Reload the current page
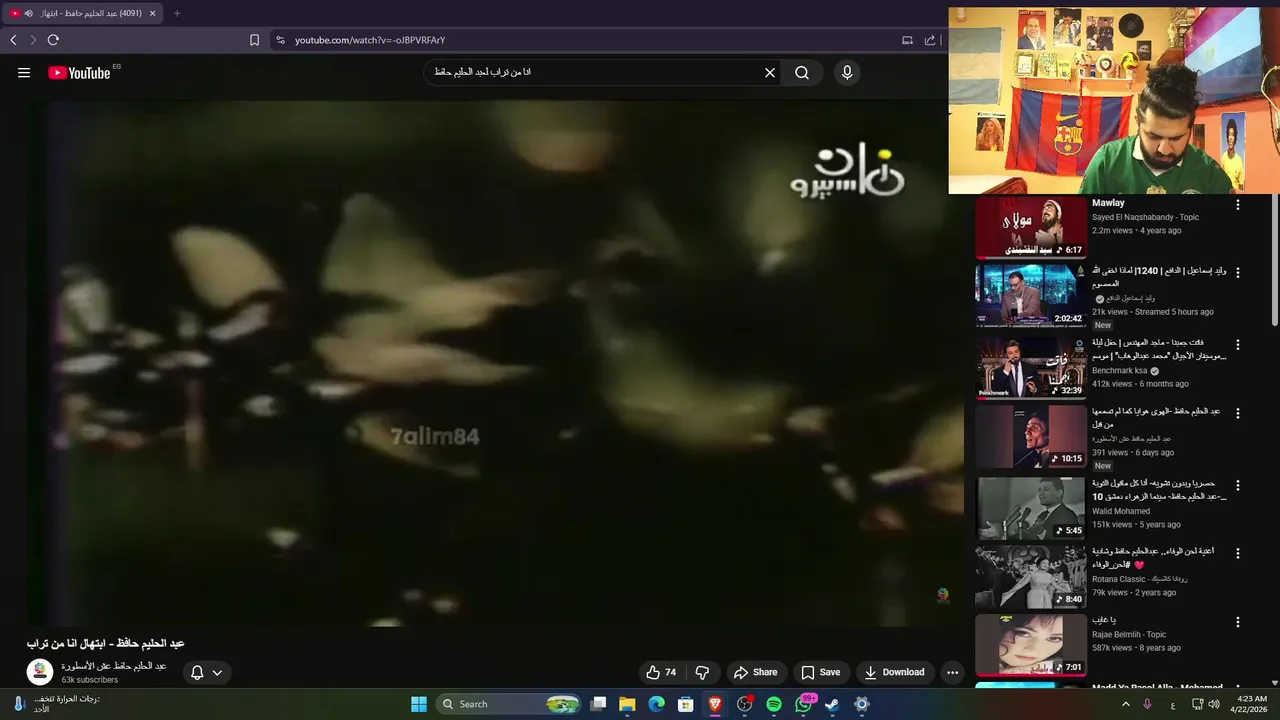 pyautogui.click(x=53, y=40)
